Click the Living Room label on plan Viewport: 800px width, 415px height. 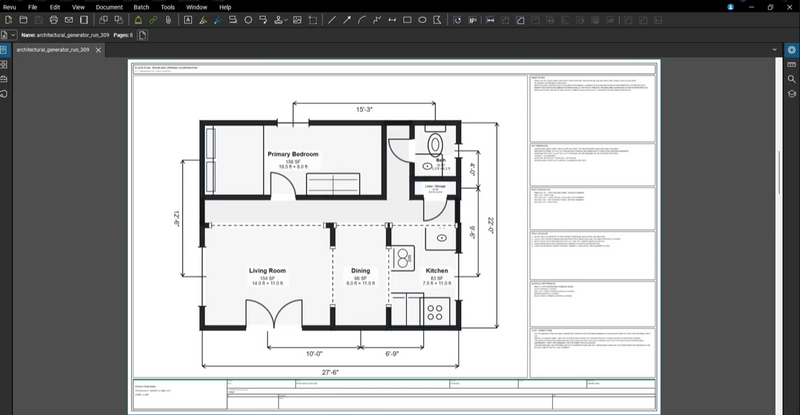coord(267,271)
